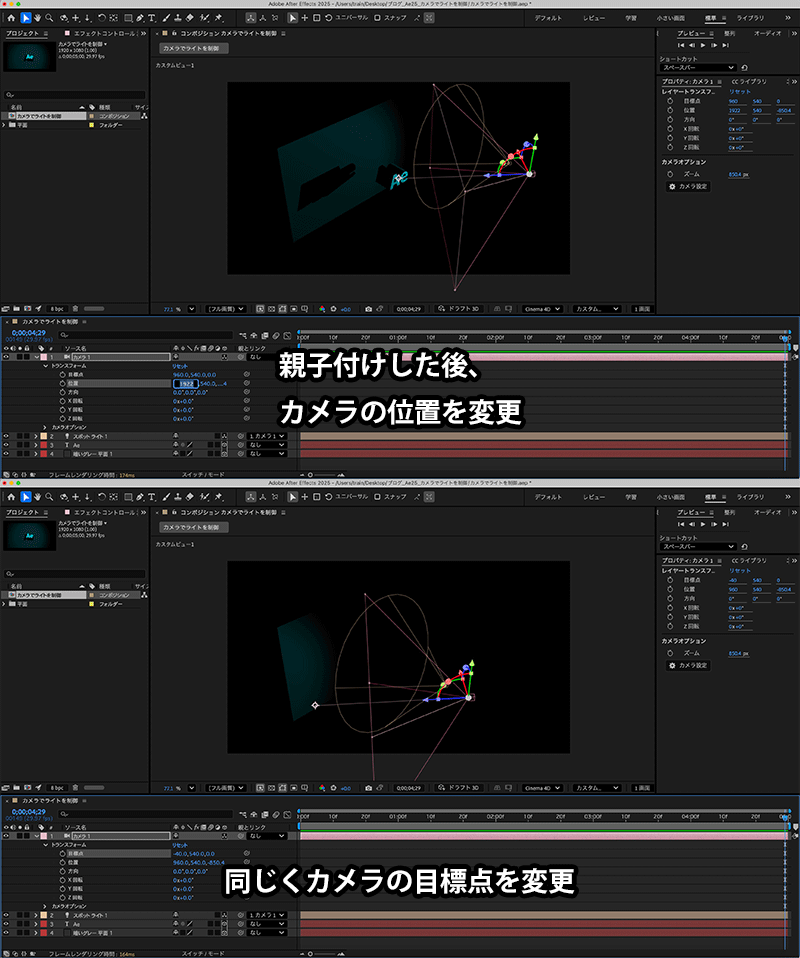800x958 pixels.
Task: Select the Type tool in the top toolbar
Action: click(151, 18)
